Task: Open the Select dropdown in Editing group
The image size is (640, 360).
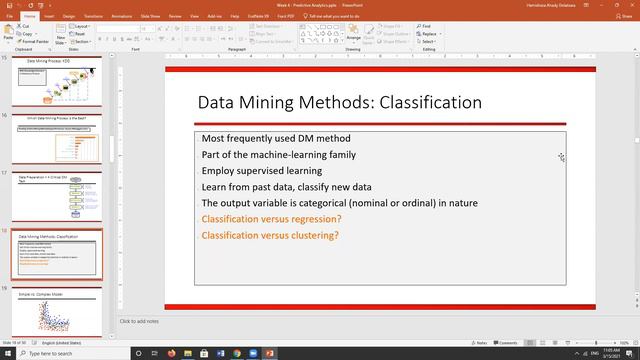Action: click(426, 42)
